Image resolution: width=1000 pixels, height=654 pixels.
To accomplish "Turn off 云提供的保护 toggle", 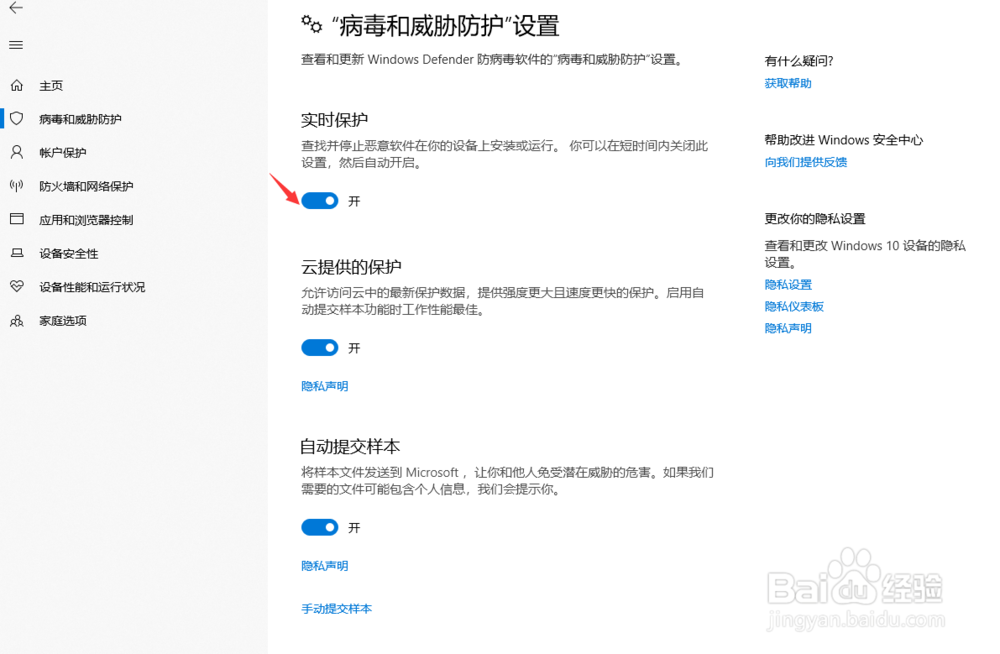I will click(x=320, y=348).
